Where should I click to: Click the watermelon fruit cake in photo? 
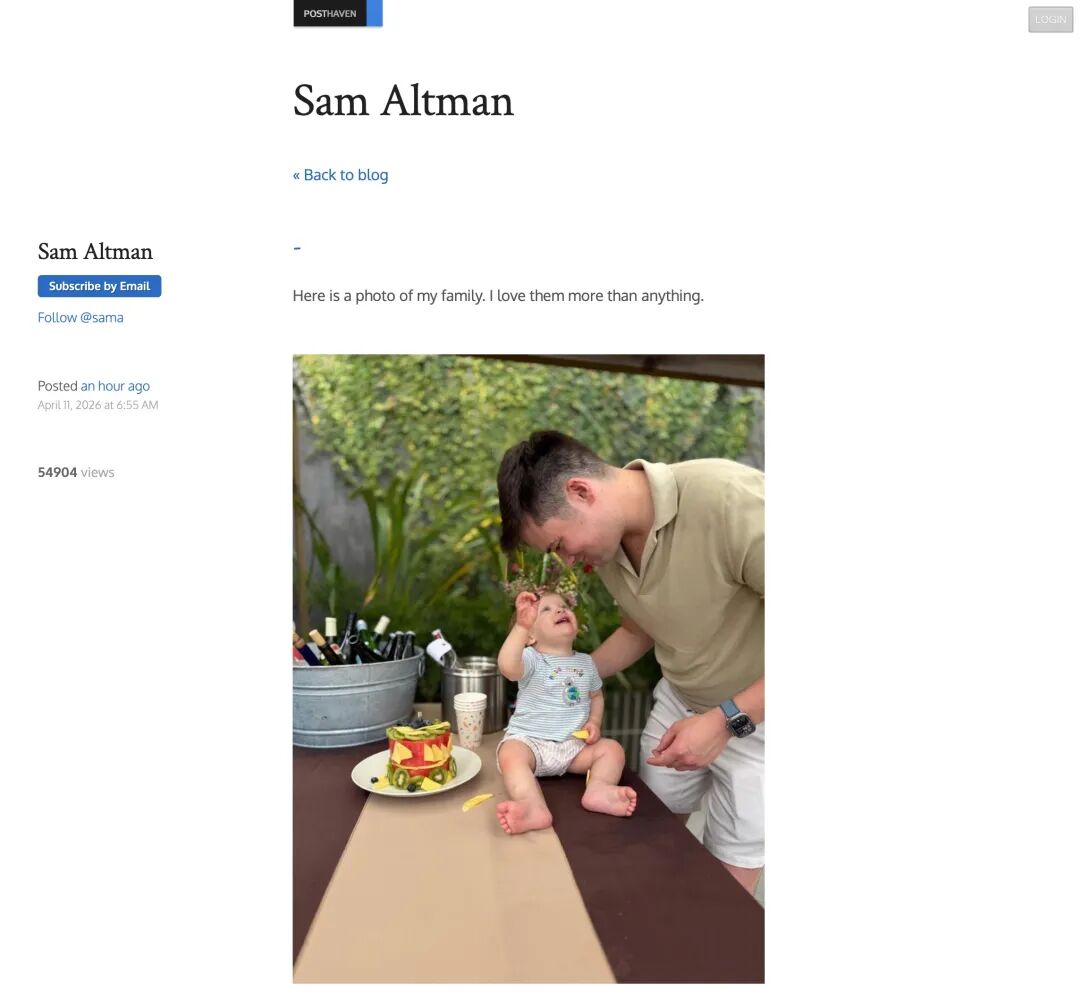click(419, 754)
